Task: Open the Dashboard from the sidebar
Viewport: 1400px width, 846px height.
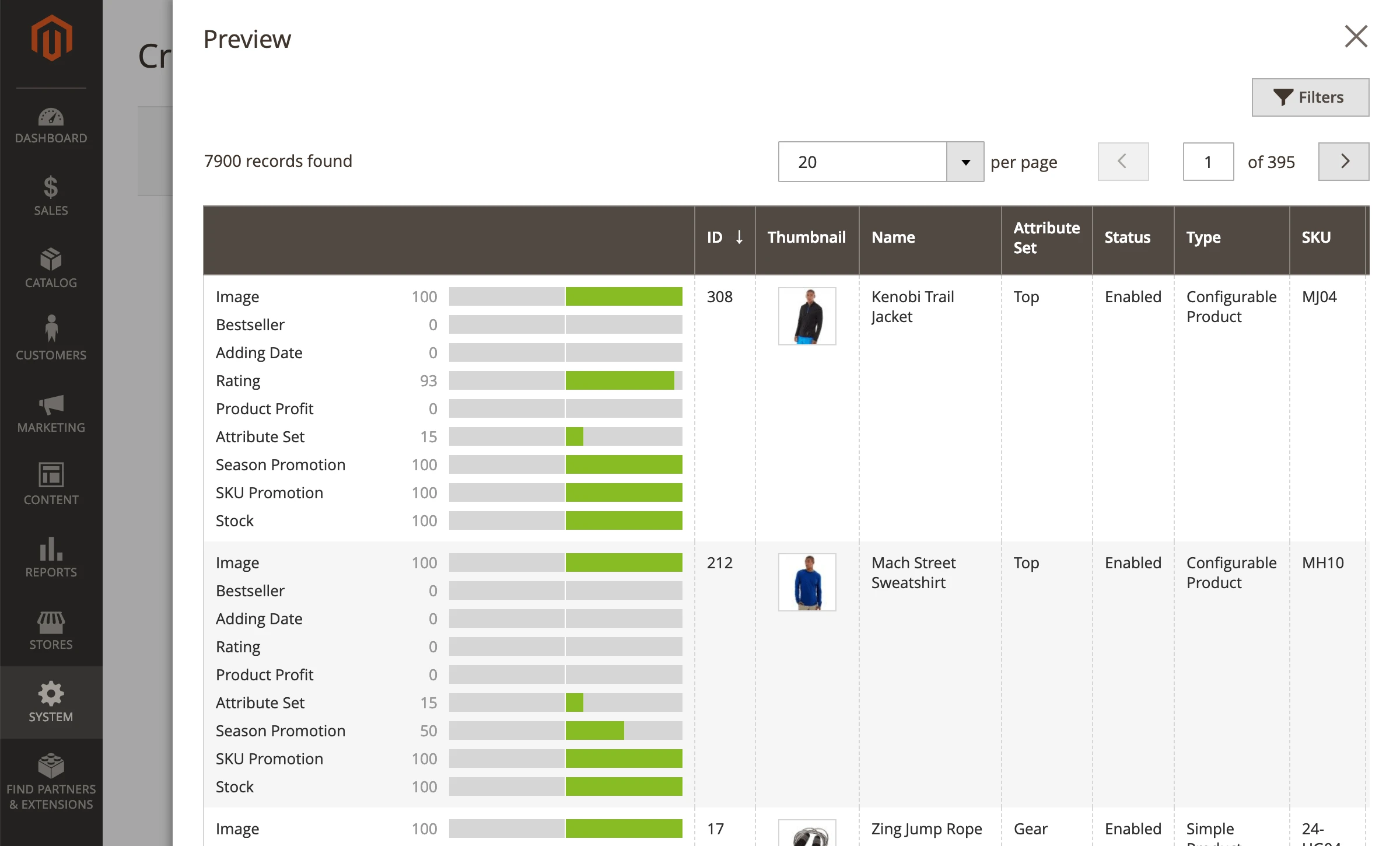Action: (x=51, y=124)
